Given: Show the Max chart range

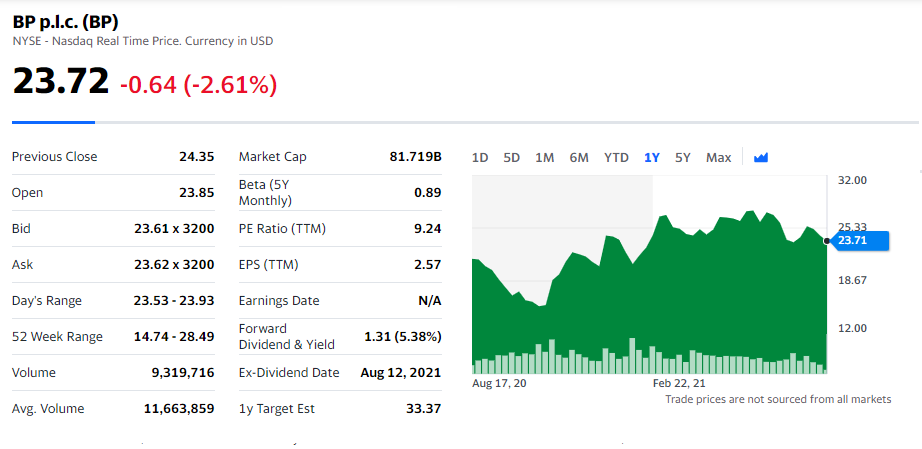Looking at the screenshot, I should tap(719, 158).
